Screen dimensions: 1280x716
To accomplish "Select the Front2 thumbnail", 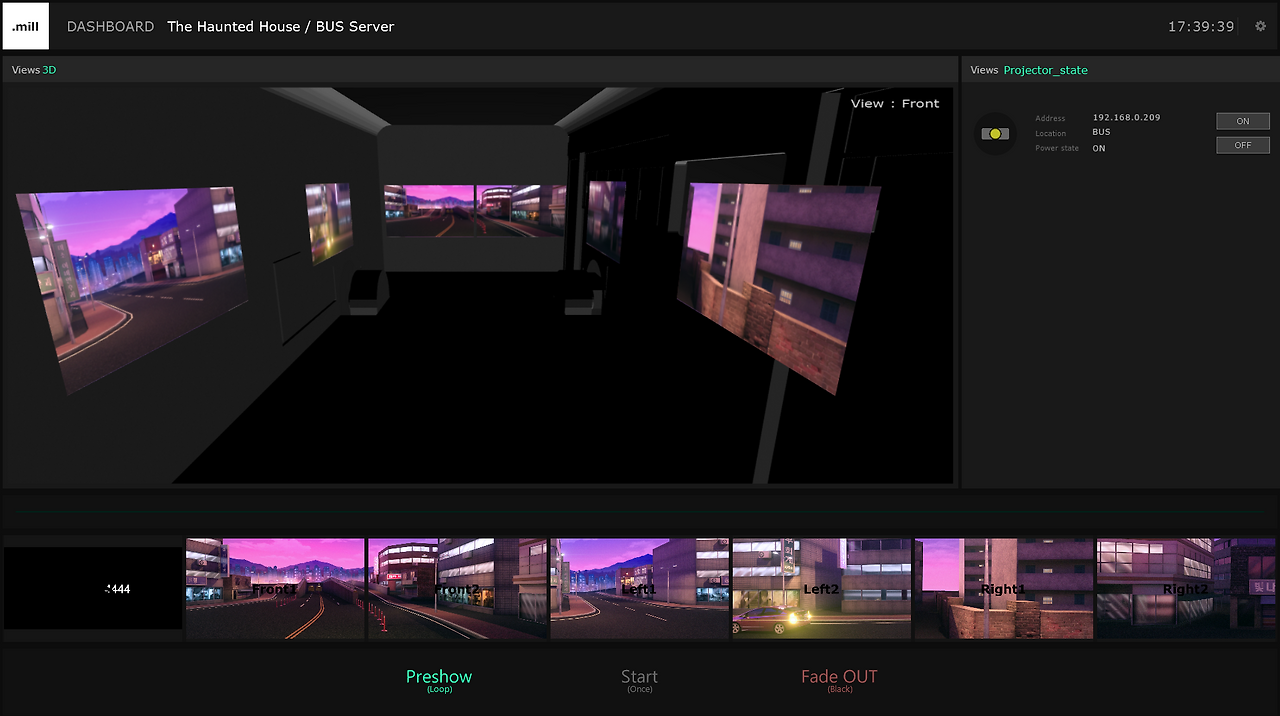I will (457, 589).
